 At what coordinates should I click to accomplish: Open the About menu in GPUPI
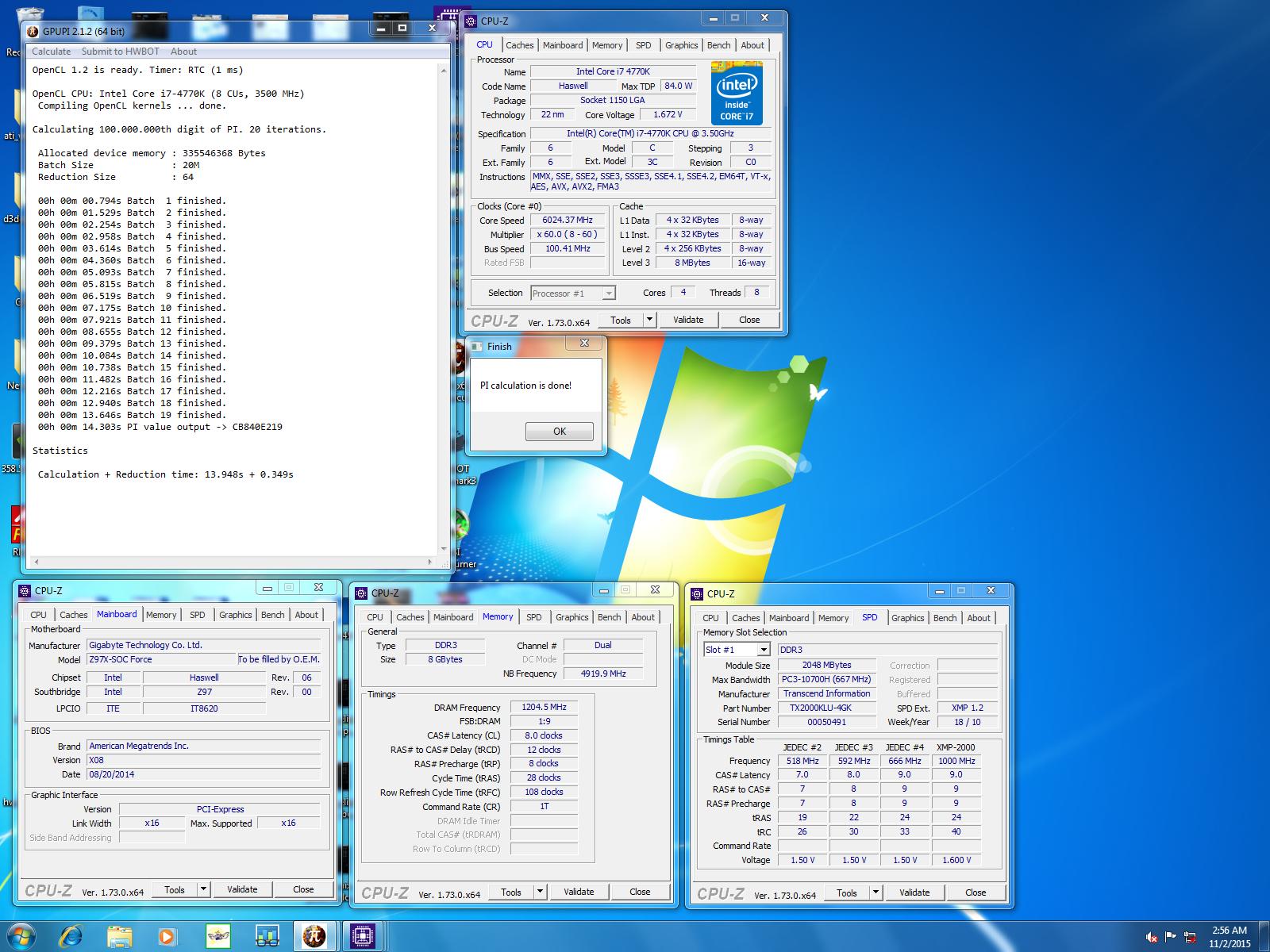(x=183, y=52)
